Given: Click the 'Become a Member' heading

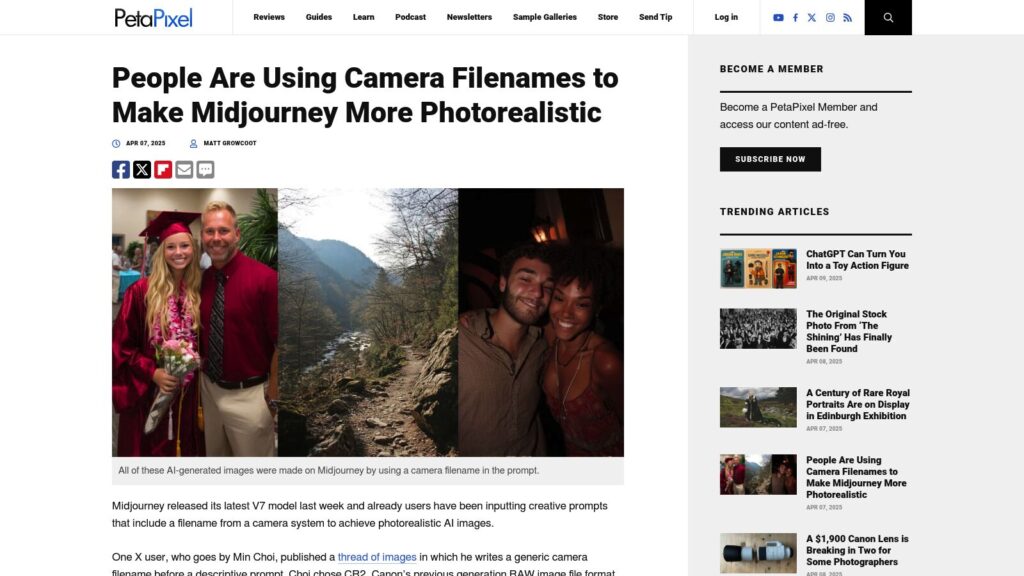Looking at the screenshot, I should coord(771,69).
